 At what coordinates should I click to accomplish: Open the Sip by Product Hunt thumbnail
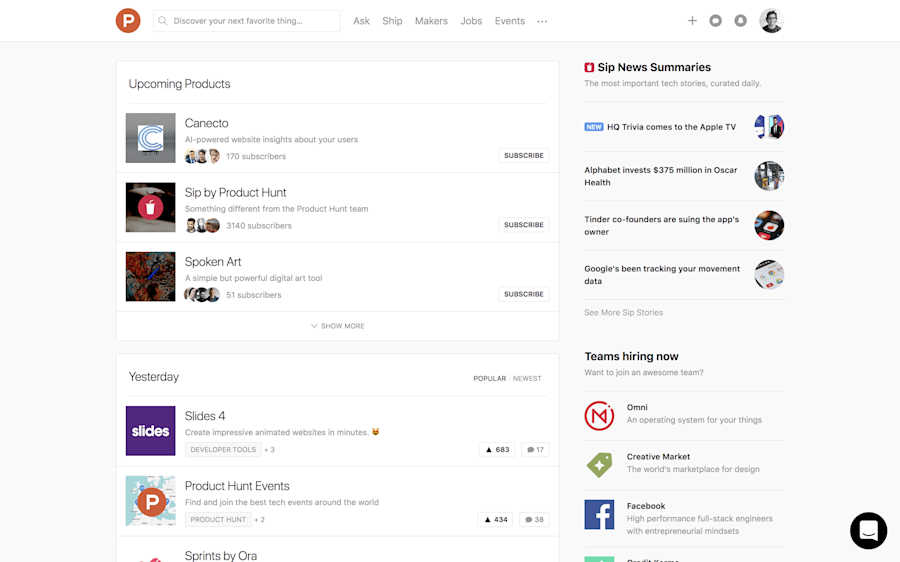click(150, 207)
